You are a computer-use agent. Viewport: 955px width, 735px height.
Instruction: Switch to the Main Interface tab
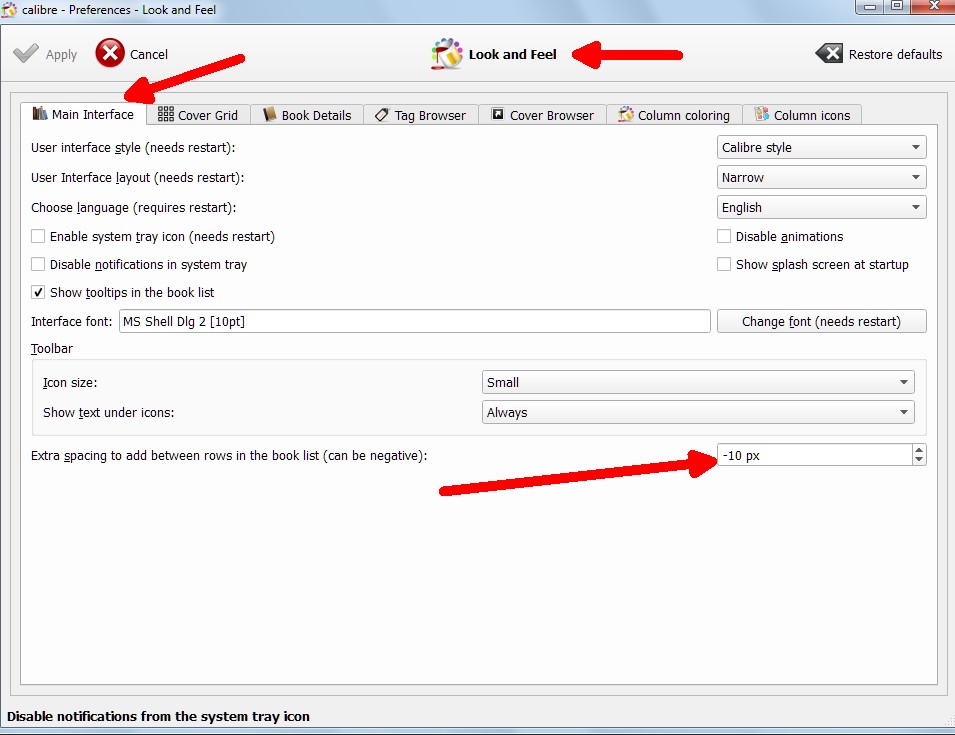[x=83, y=114]
